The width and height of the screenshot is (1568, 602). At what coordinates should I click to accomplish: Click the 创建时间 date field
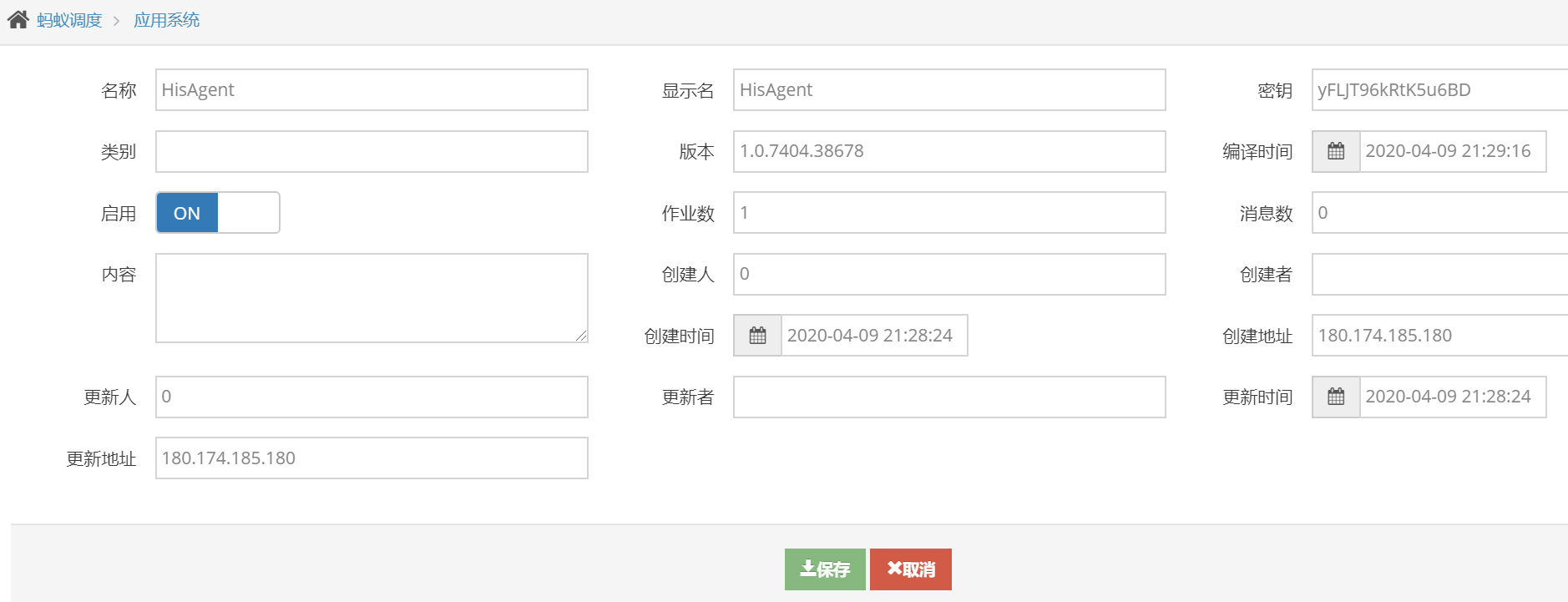(x=874, y=336)
